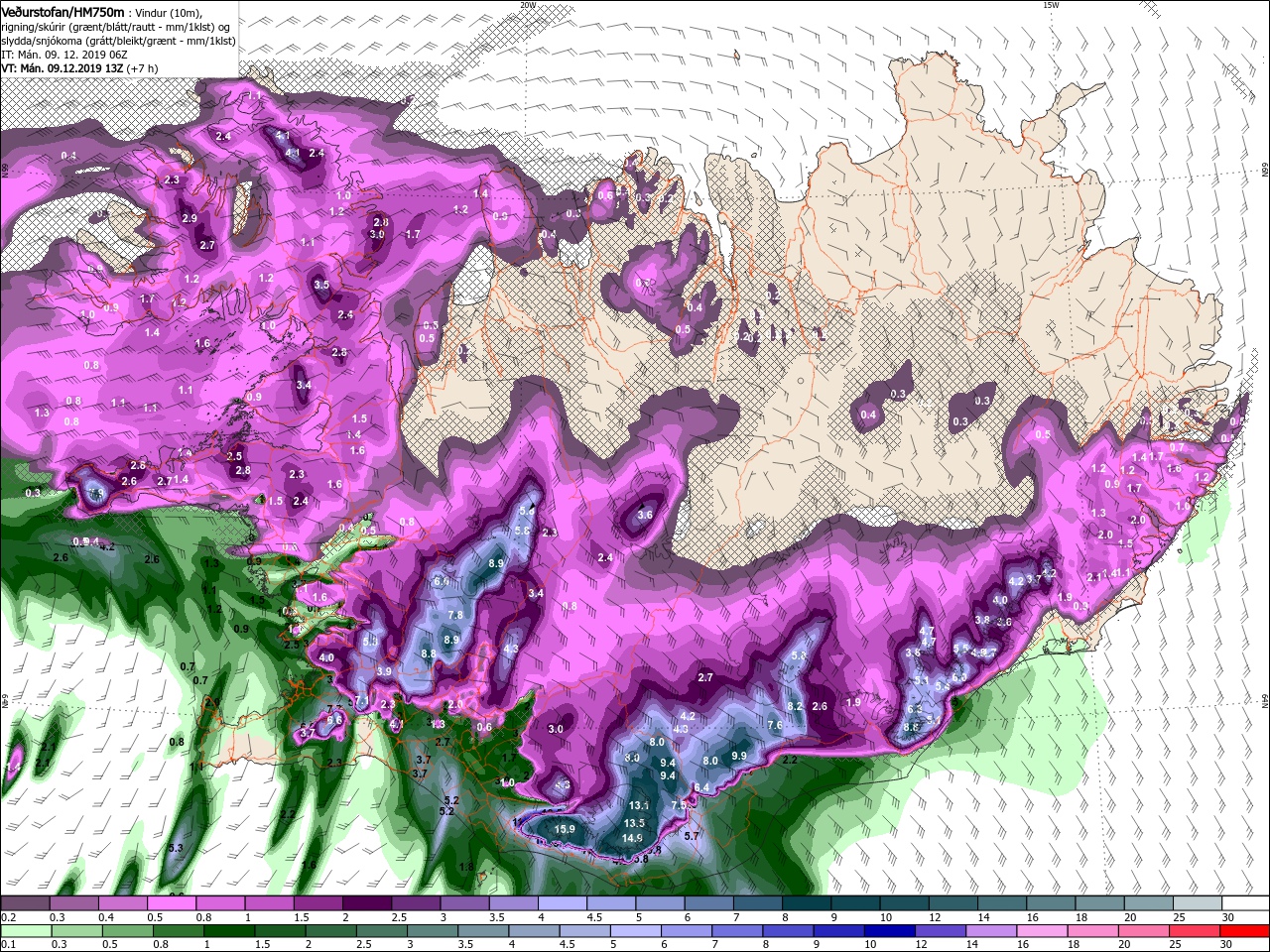The height and width of the screenshot is (952, 1270).
Task: Click the dark green swatch right of bottom-row 1
Action: (x=230, y=931)
